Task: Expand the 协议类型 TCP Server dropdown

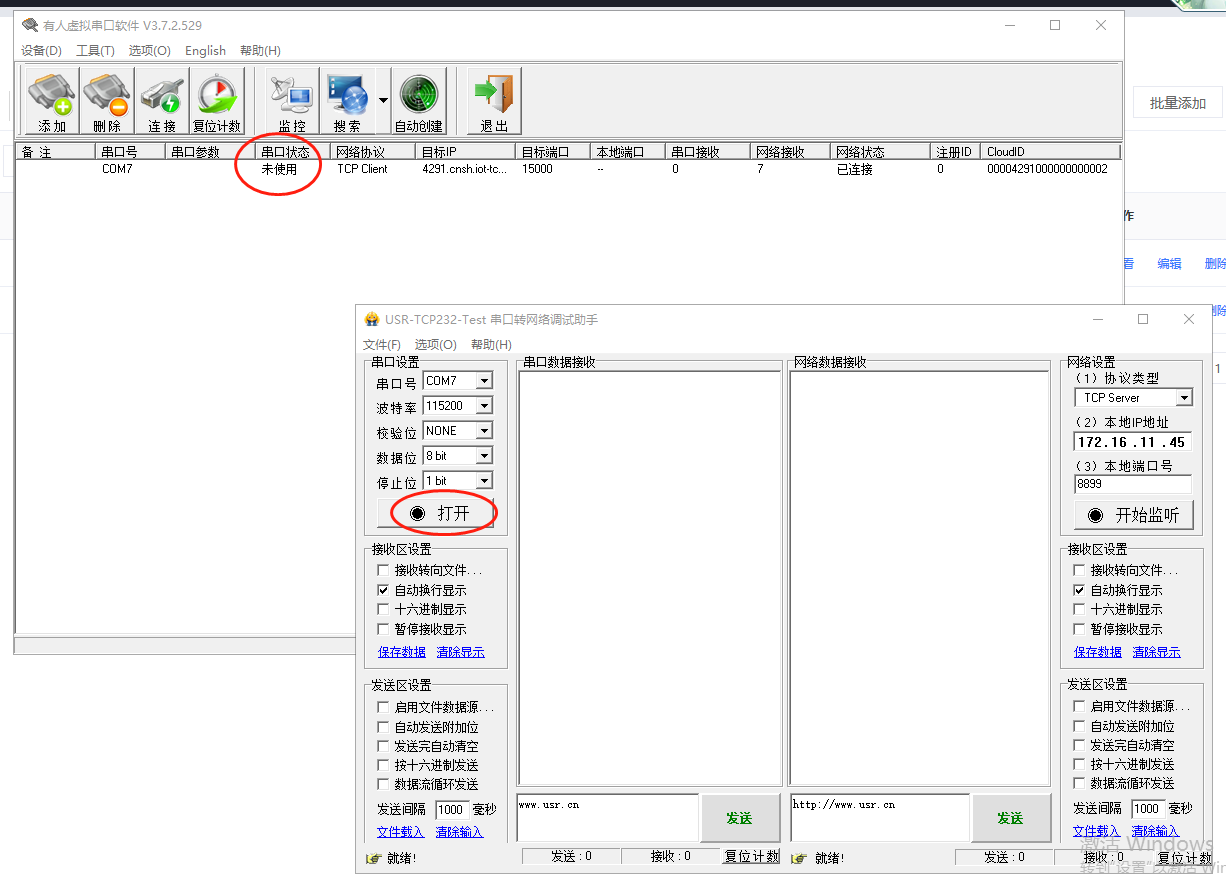Action: [1184, 398]
